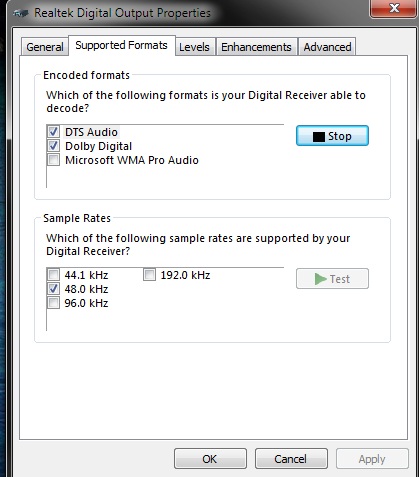Click the Realtek device icon in title bar
419x477 pixels.
point(21,14)
